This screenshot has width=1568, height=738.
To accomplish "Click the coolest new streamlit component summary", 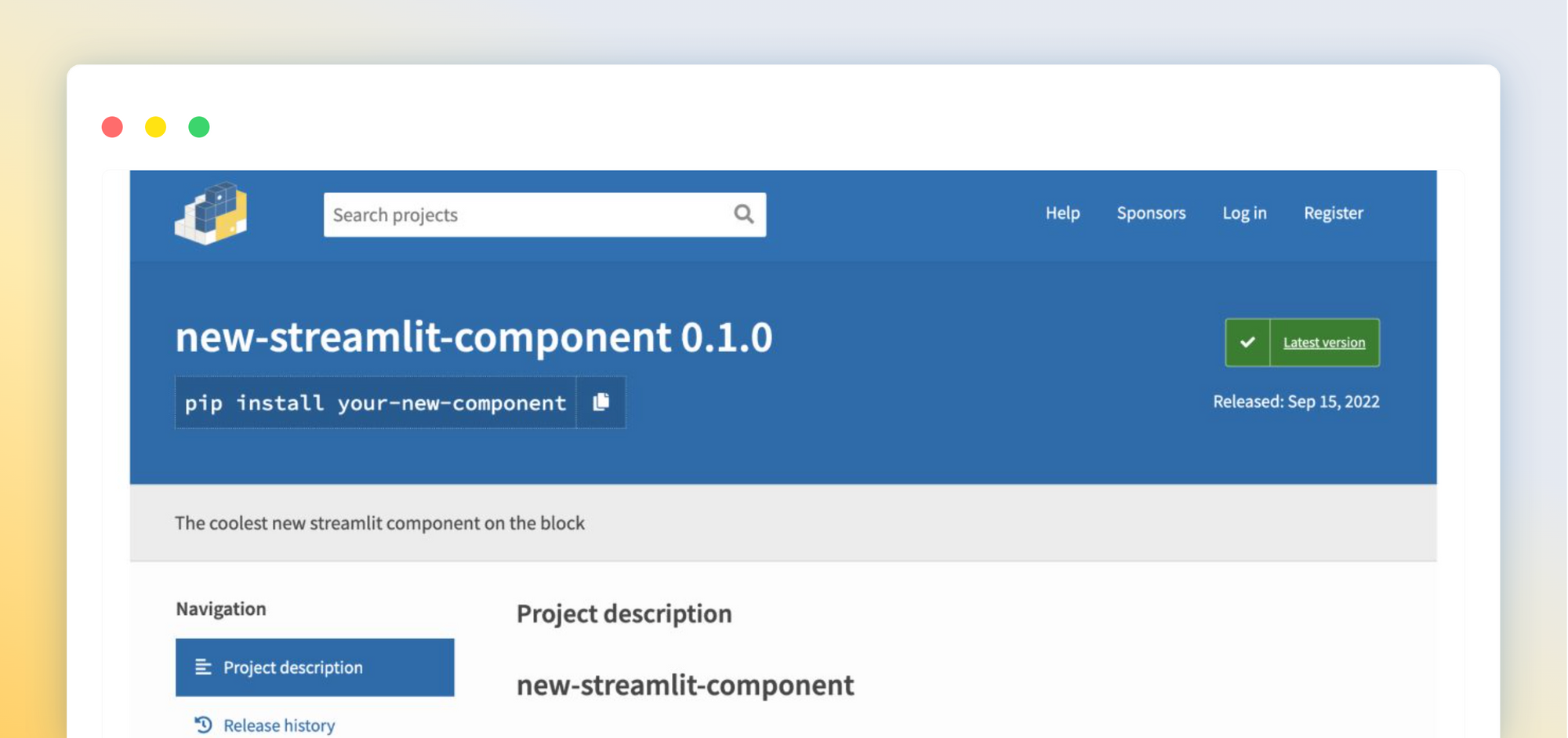I will [x=379, y=522].
